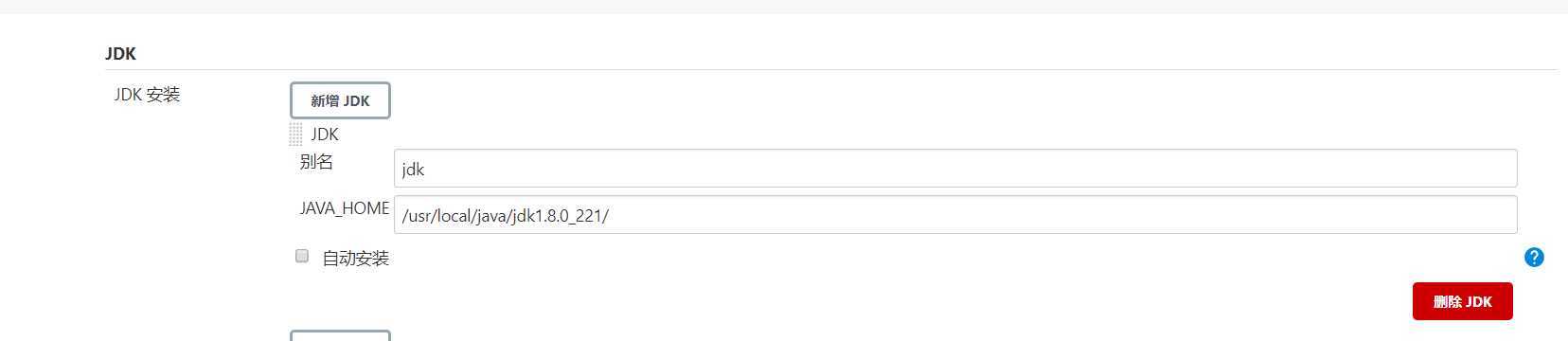Focus the JAVA_HOME path input field
The height and width of the screenshot is (341, 1568).
(955, 215)
